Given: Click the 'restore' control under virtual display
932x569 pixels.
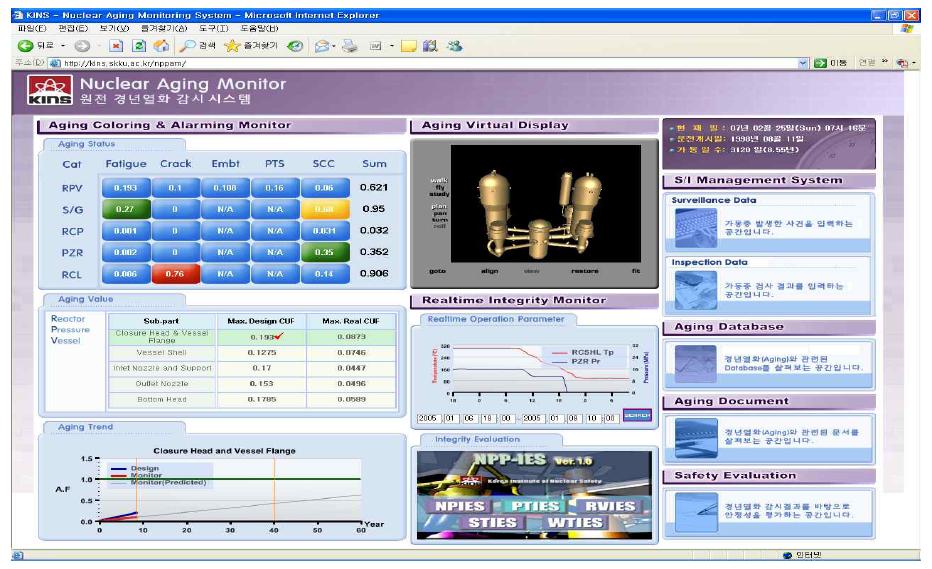Looking at the screenshot, I should point(585,271).
